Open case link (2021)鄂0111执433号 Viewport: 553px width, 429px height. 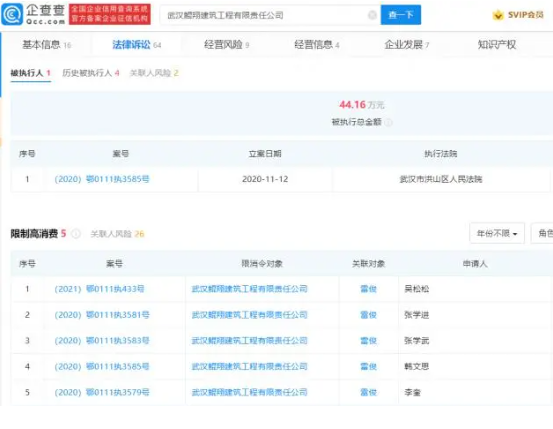(99, 289)
